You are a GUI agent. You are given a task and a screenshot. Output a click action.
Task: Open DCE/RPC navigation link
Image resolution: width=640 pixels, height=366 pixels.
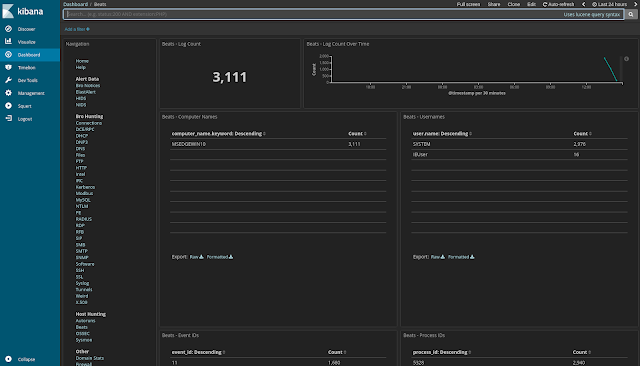pyautogui.click(x=85, y=129)
